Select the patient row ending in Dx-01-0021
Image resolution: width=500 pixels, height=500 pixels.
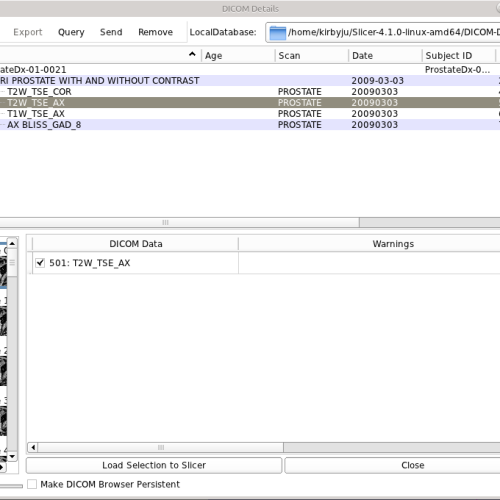250,70
